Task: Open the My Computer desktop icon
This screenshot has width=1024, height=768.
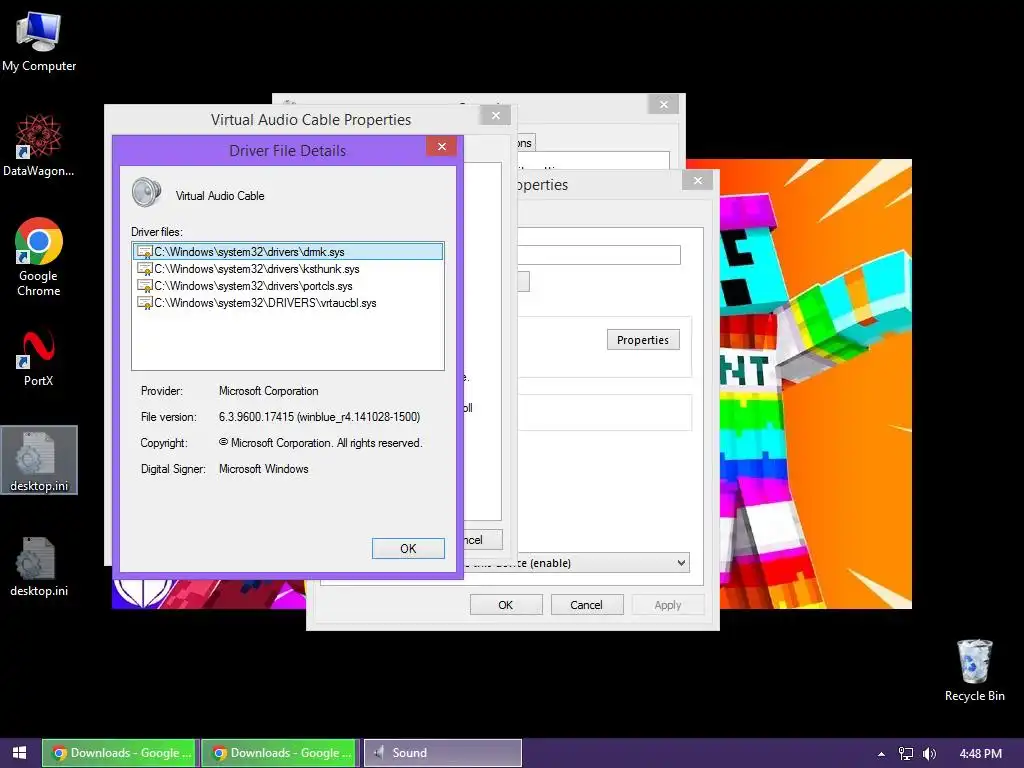Action: [x=39, y=42]
